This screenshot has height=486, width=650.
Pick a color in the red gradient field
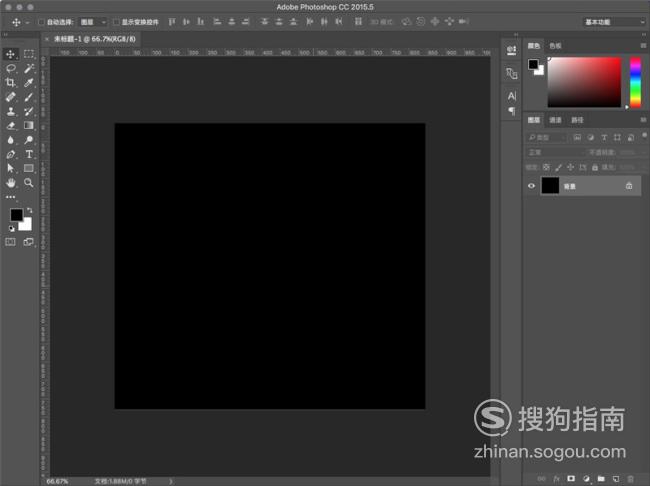584,82
